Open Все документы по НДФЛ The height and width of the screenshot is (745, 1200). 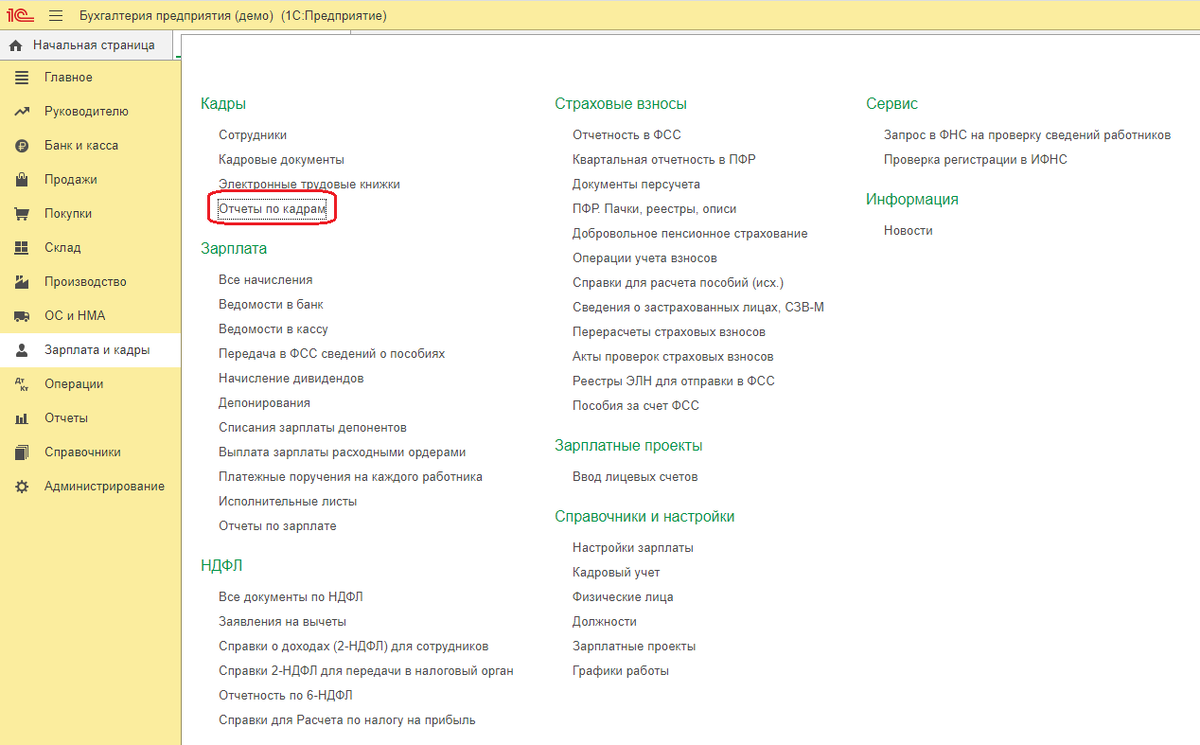click(290, 597)
